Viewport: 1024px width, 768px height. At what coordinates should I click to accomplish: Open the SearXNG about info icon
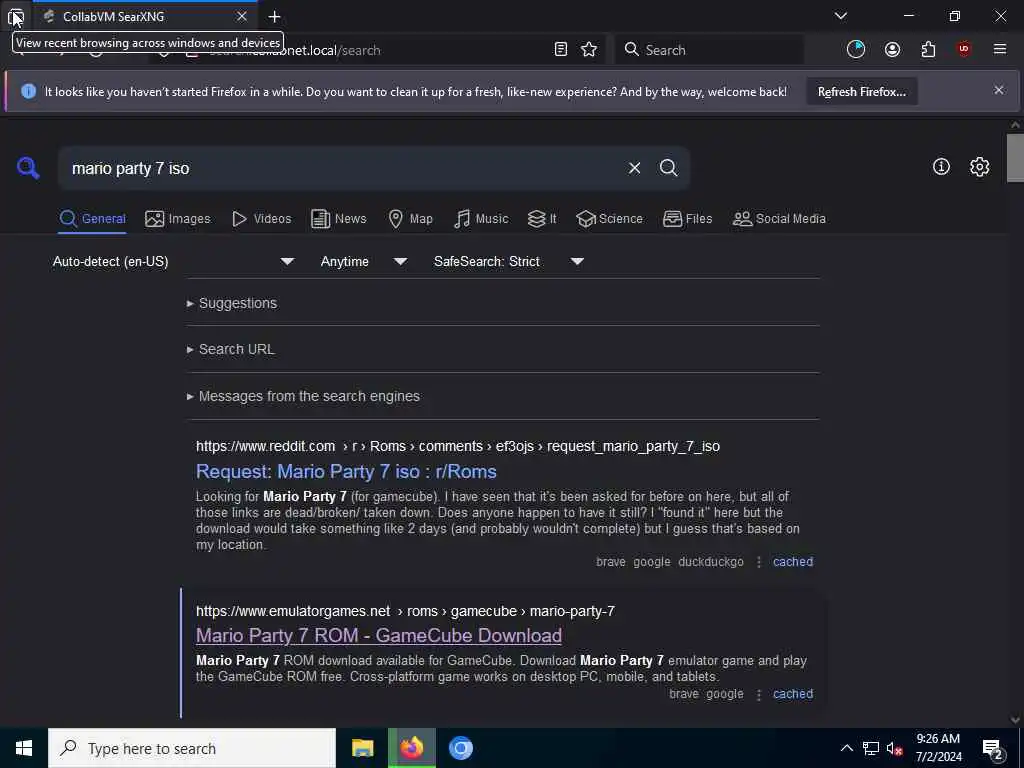point(941,167)
